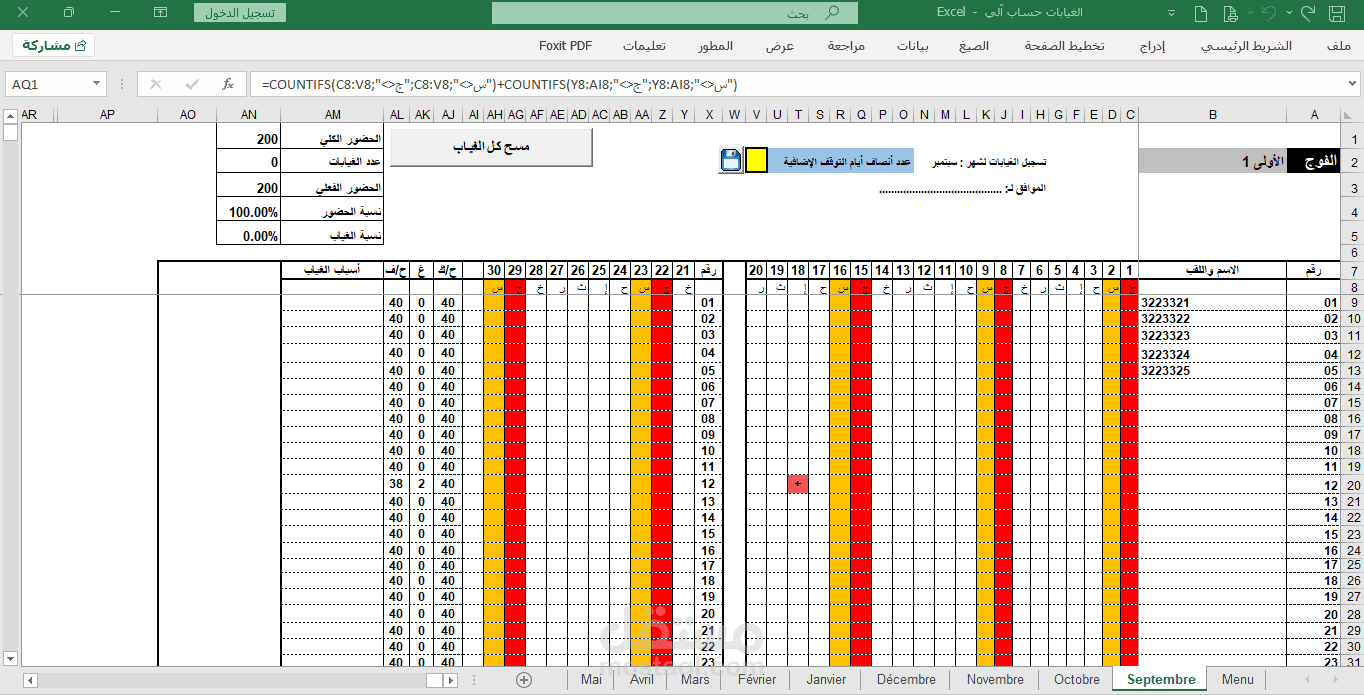Click the formula bar Cancel X icon
The height and width of the screenshot is (695, 1364).
[156, 84]
